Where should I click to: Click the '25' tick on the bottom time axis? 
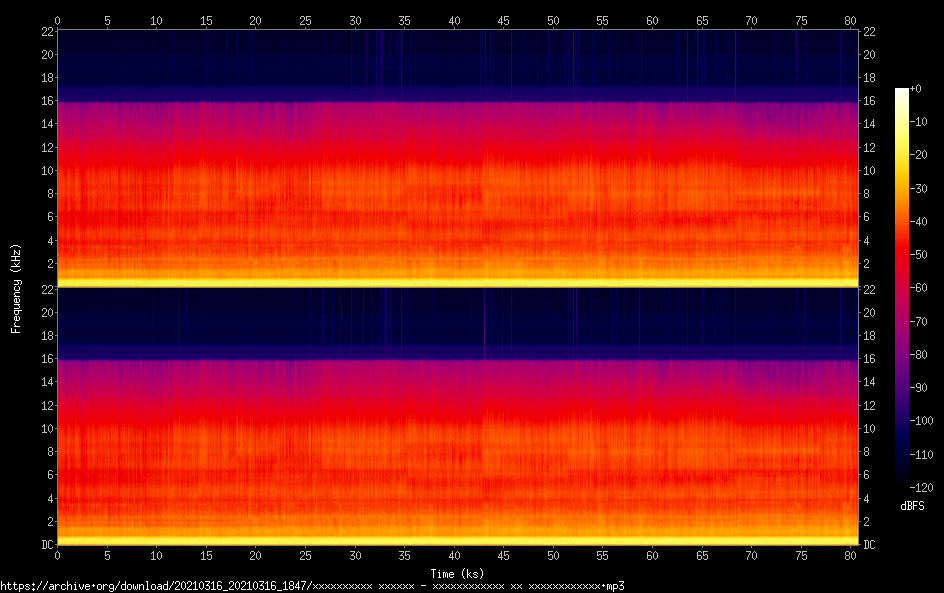[x=305, y=556]
